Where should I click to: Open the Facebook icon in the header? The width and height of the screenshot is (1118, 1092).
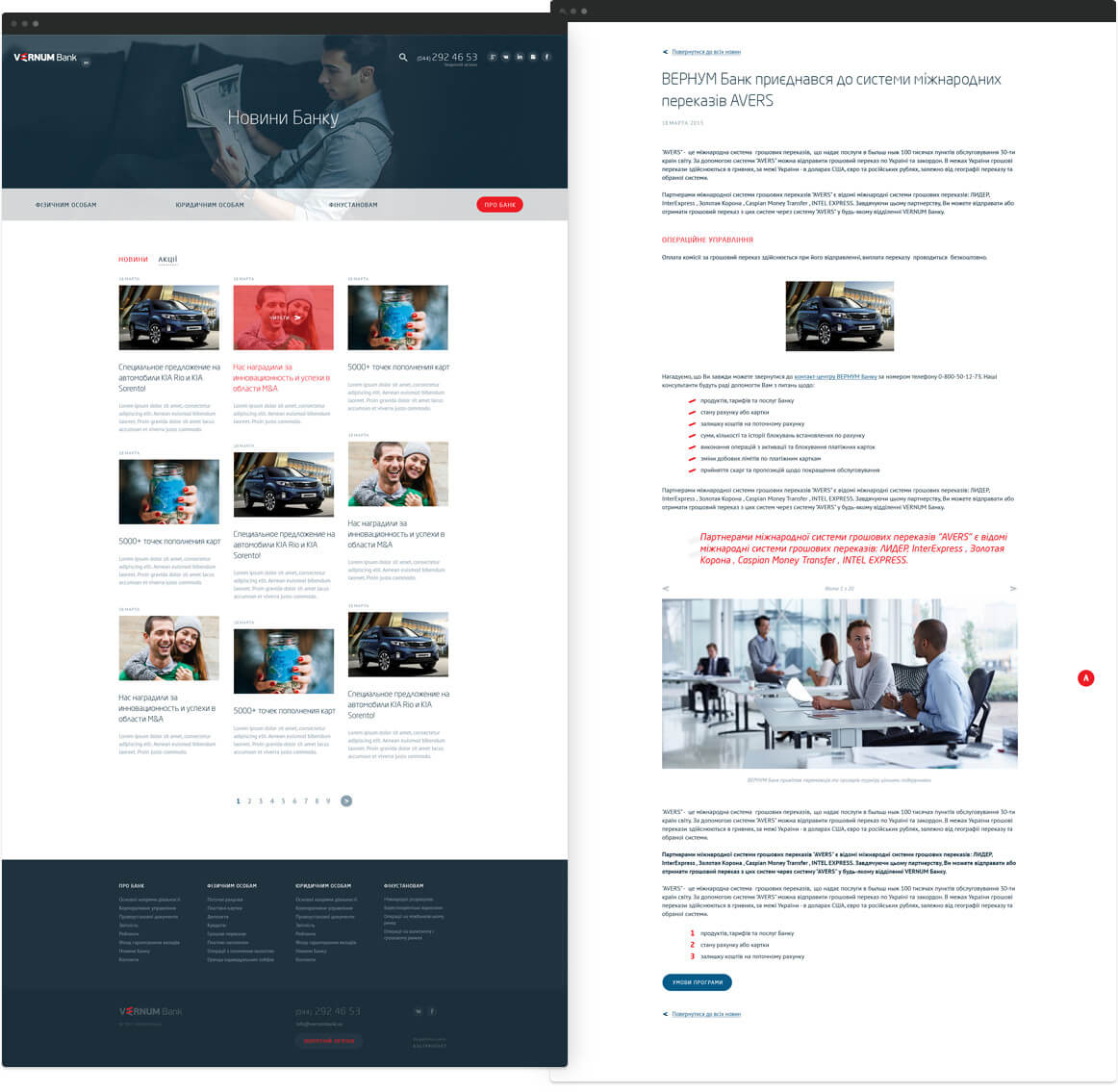(546, 57)
